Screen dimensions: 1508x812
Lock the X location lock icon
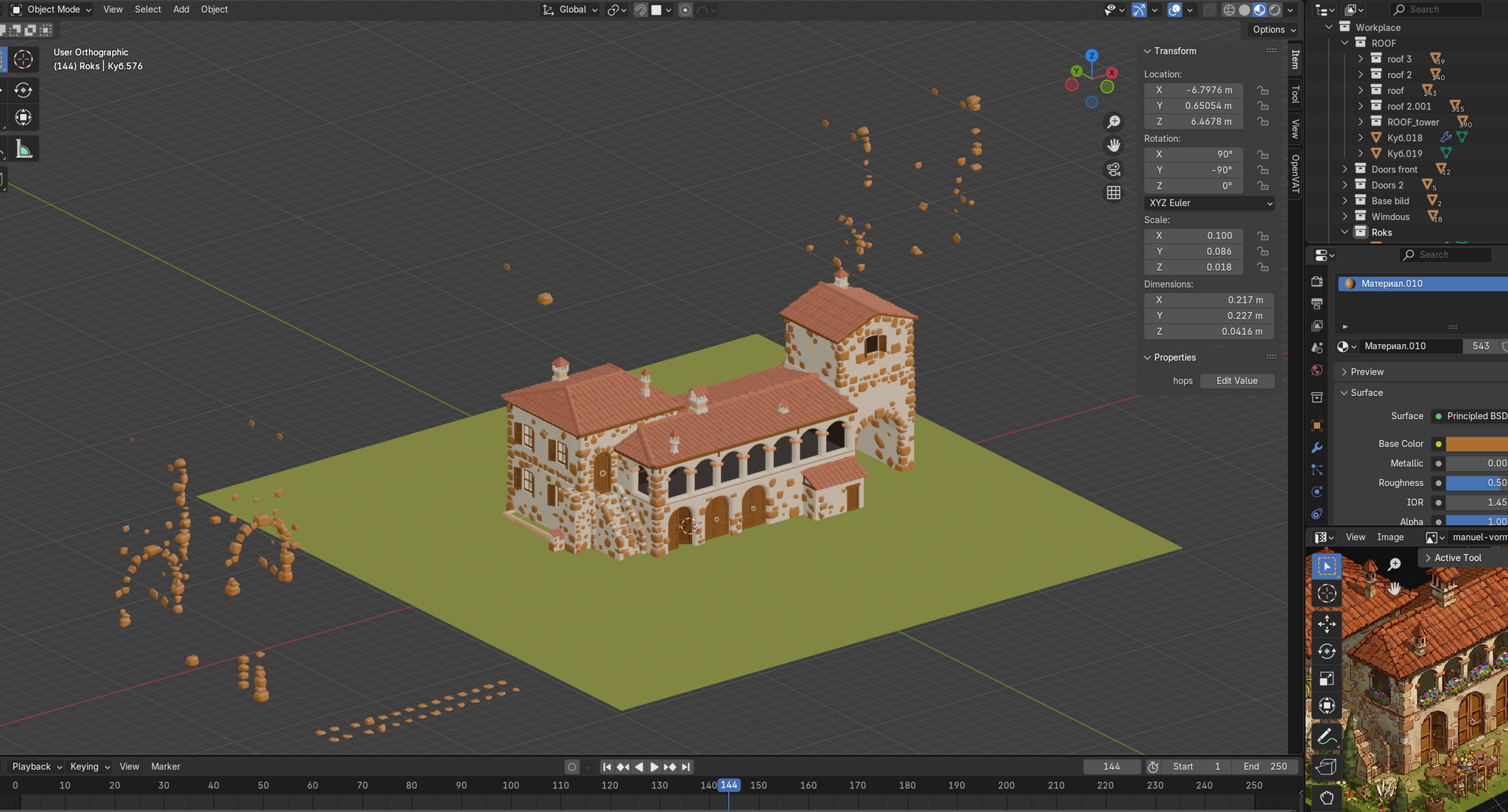tap(1263, 91)
